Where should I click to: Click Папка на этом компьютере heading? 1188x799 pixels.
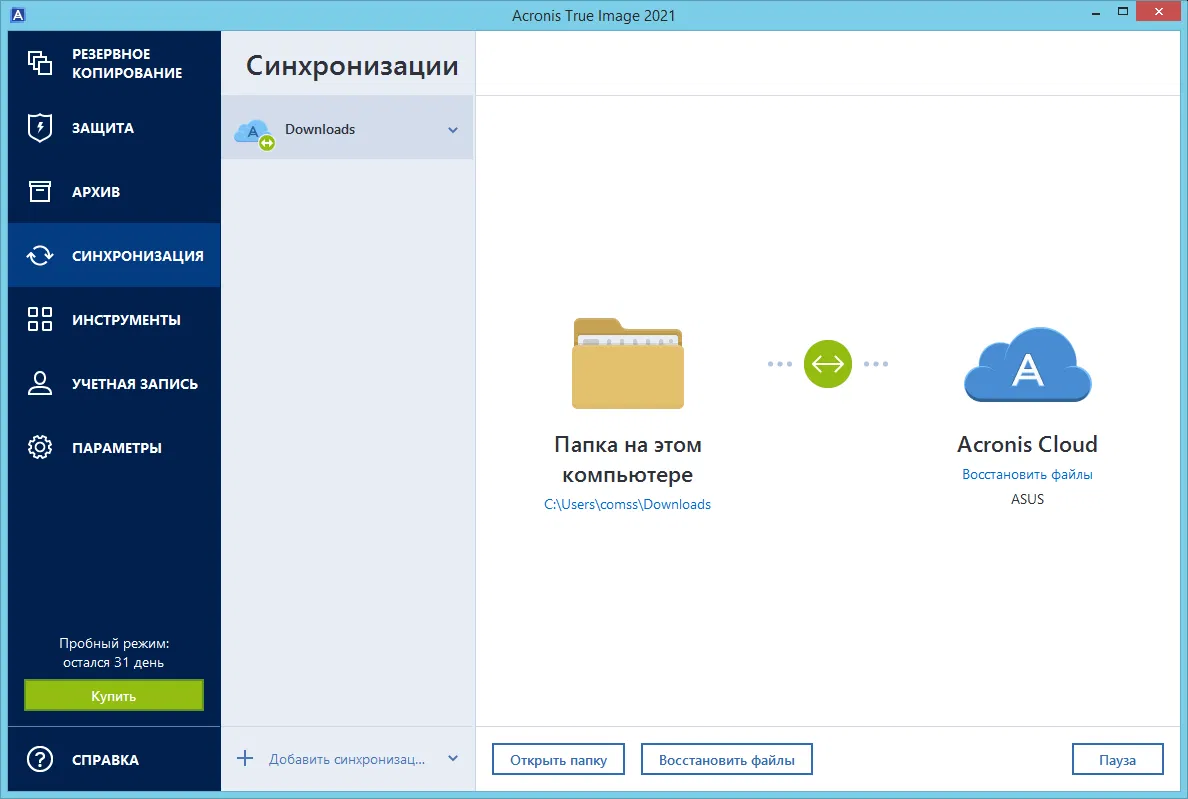[628, 459]
